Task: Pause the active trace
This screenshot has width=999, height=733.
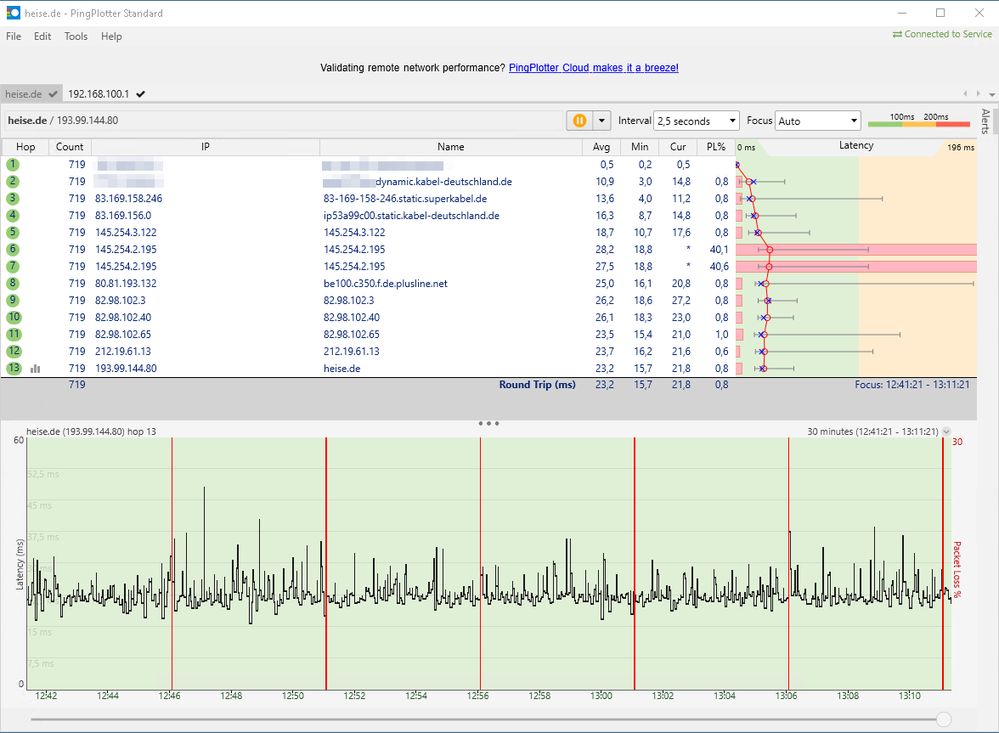Action: pyautogui.click(x=578, y=120)
